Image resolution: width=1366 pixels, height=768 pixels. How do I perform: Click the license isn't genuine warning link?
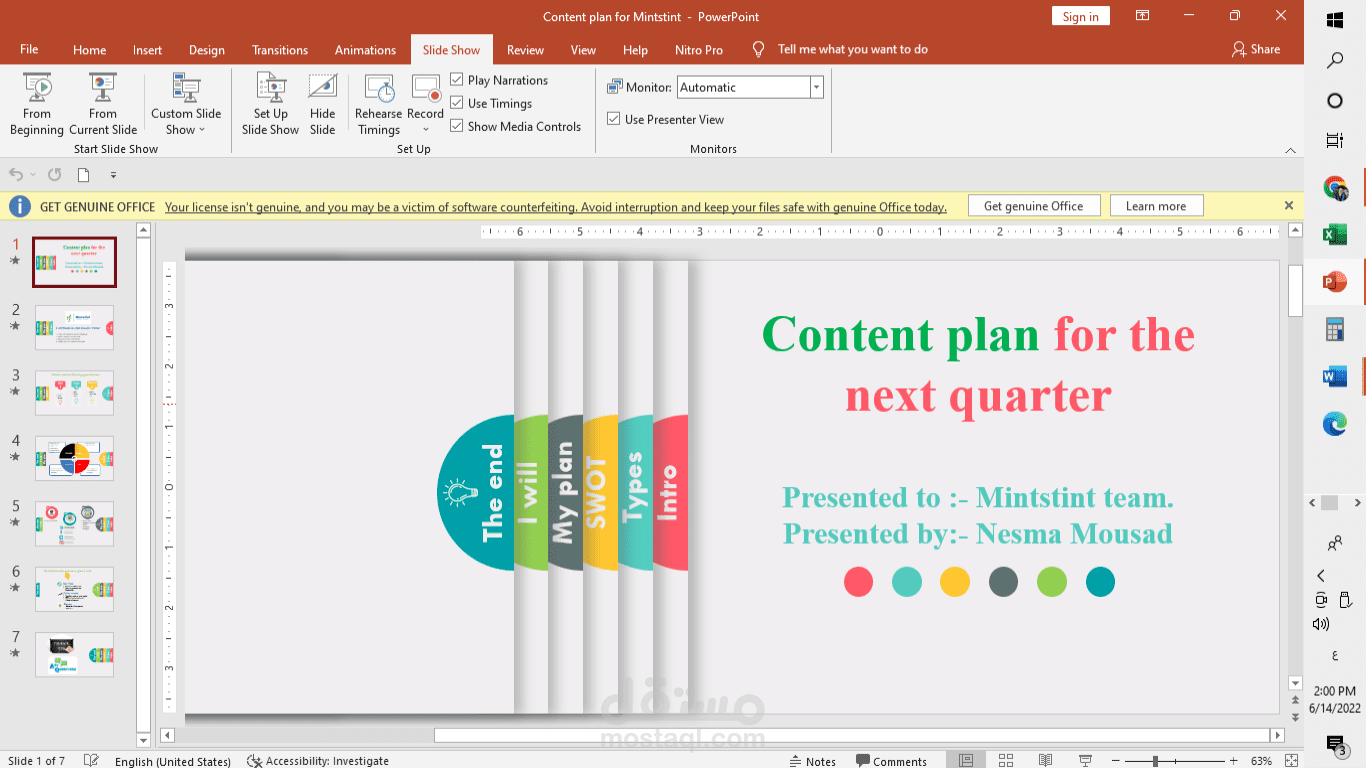(556, 207)
